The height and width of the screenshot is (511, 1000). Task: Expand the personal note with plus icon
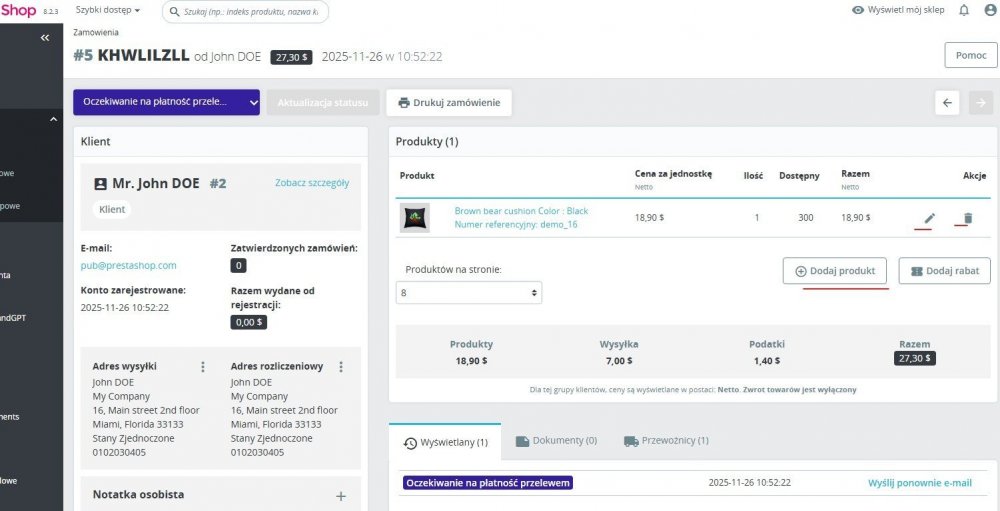click(341, 496)
